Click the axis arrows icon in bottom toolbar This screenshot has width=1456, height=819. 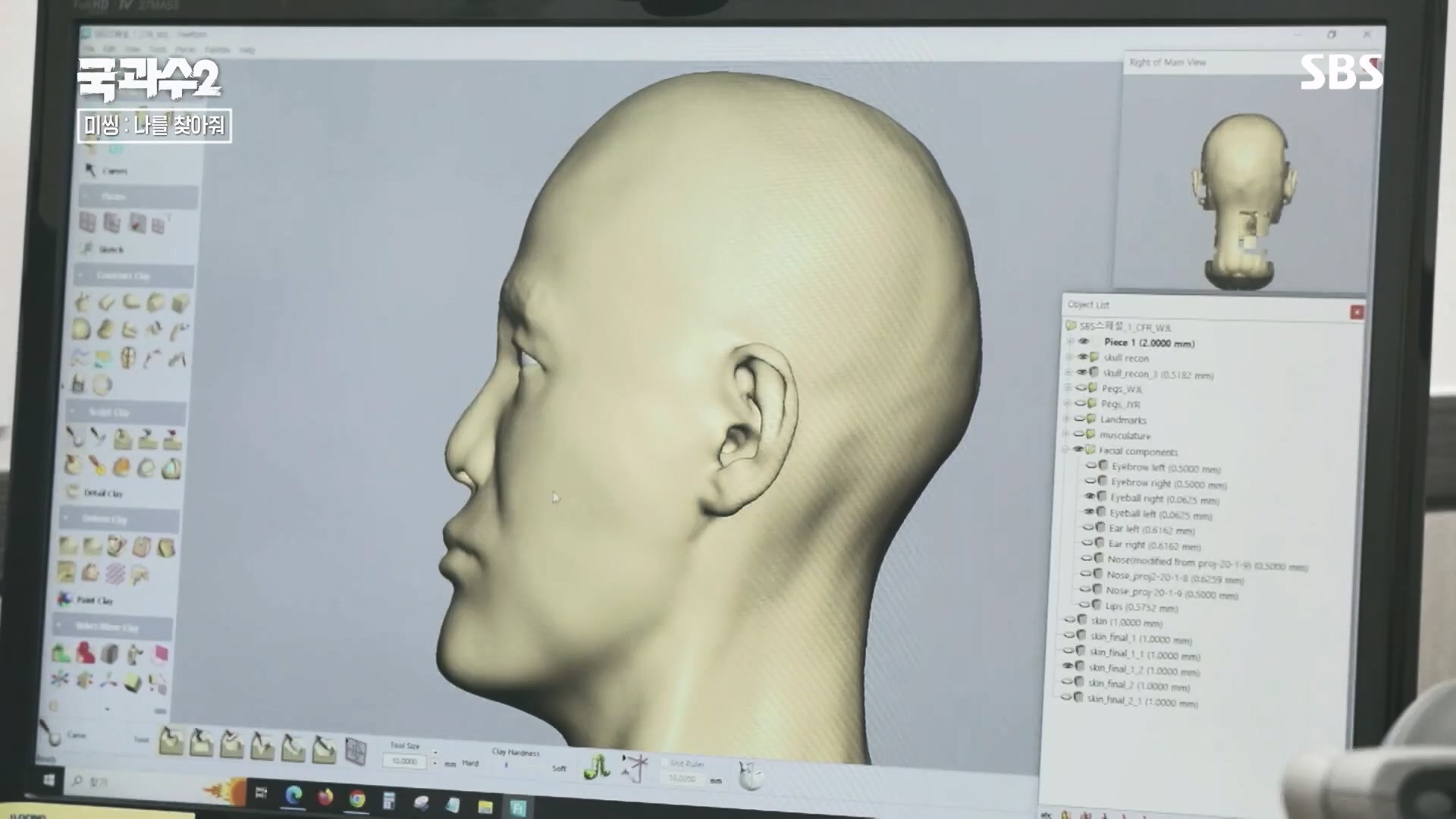coord(635,767)
